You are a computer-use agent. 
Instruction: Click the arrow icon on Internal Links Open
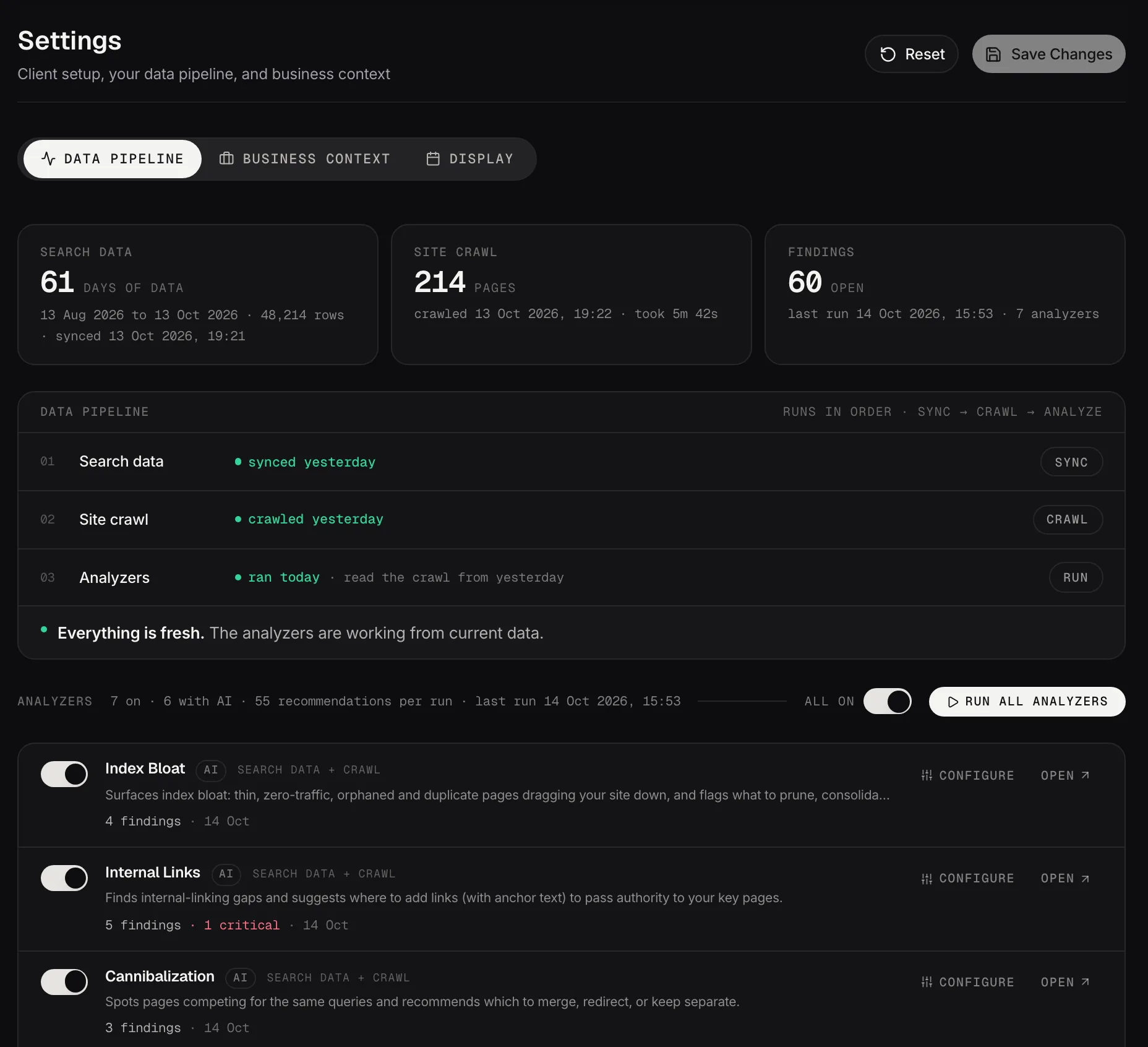1086,879
